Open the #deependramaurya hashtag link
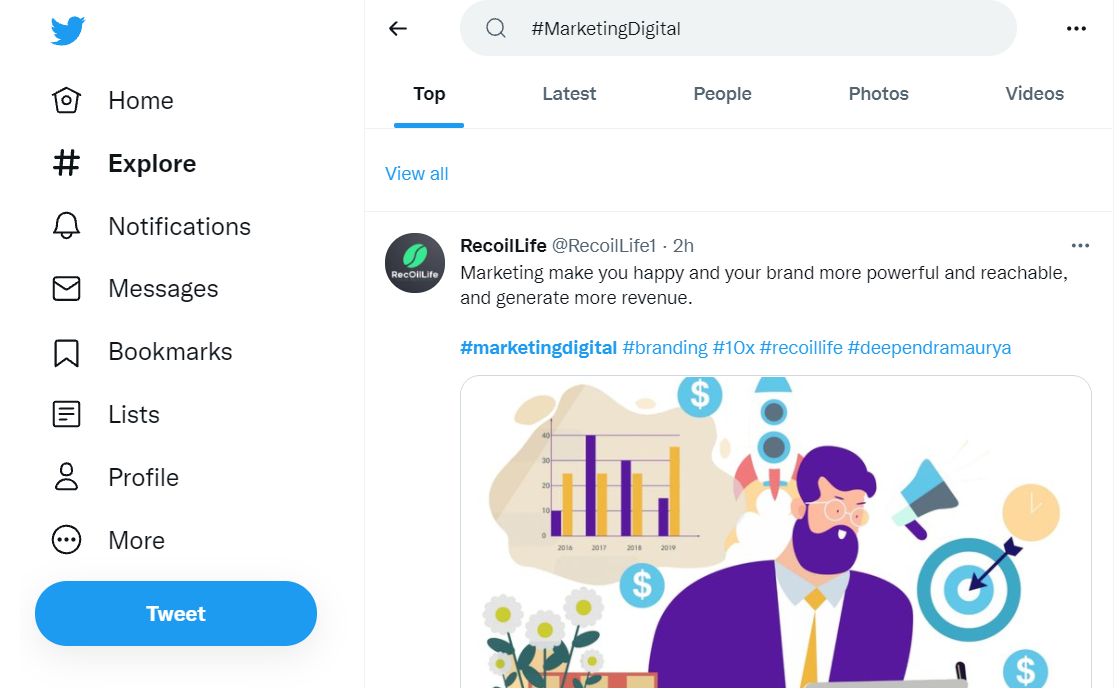 [x=929, y=348]
